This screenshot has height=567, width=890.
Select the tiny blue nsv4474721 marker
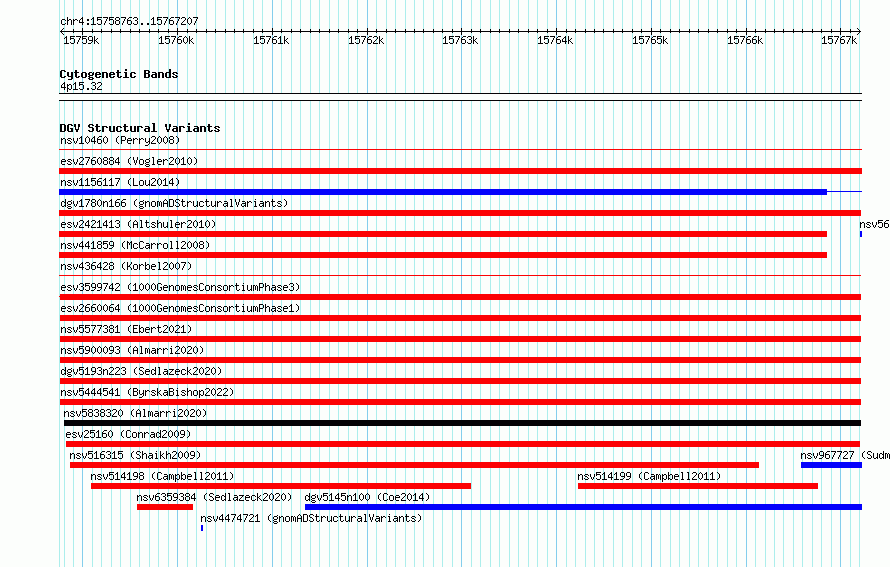click(202, 528)
